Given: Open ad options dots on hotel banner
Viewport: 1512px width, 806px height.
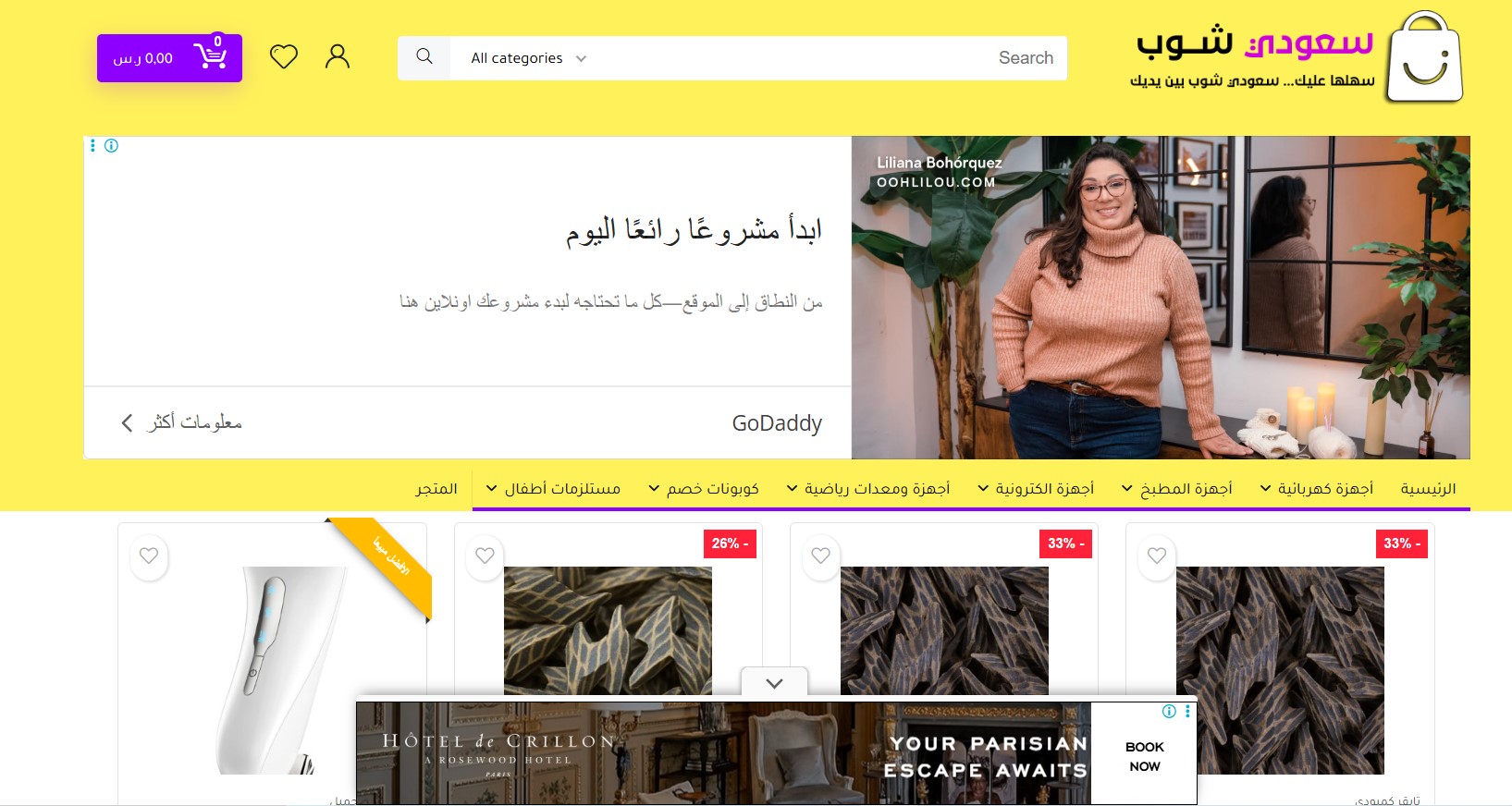Looking at the screenshot, I should [x=1187, y=711].
